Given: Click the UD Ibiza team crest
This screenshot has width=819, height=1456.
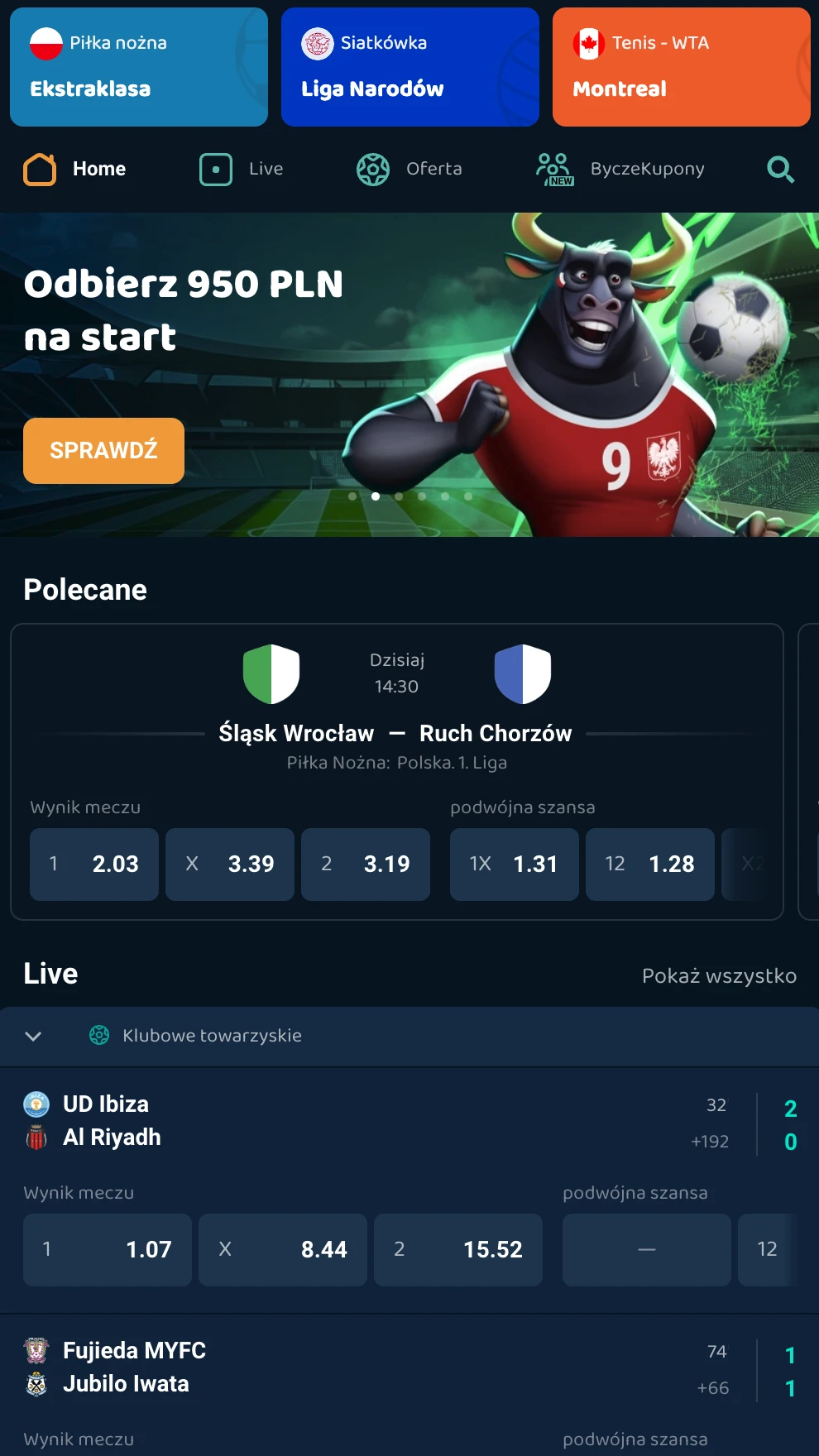Looking at the screenshot, I should 36,1104.
